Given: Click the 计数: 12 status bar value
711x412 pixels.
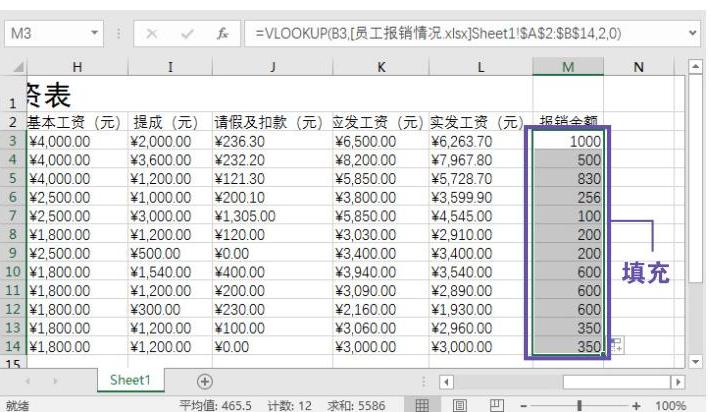Looking at the screenshot, I should (289, 406).
